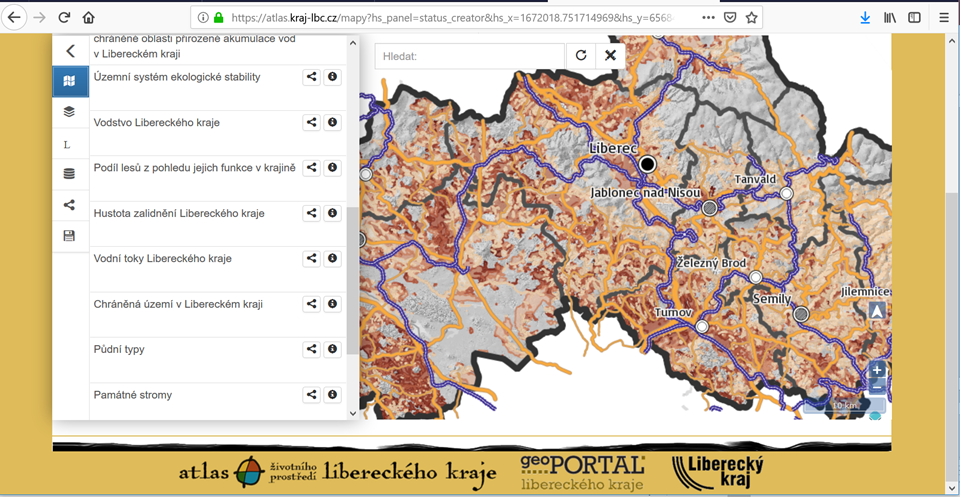Click the Hledat search field
Screen dimensions: 960x497
[x=470, y=56]
